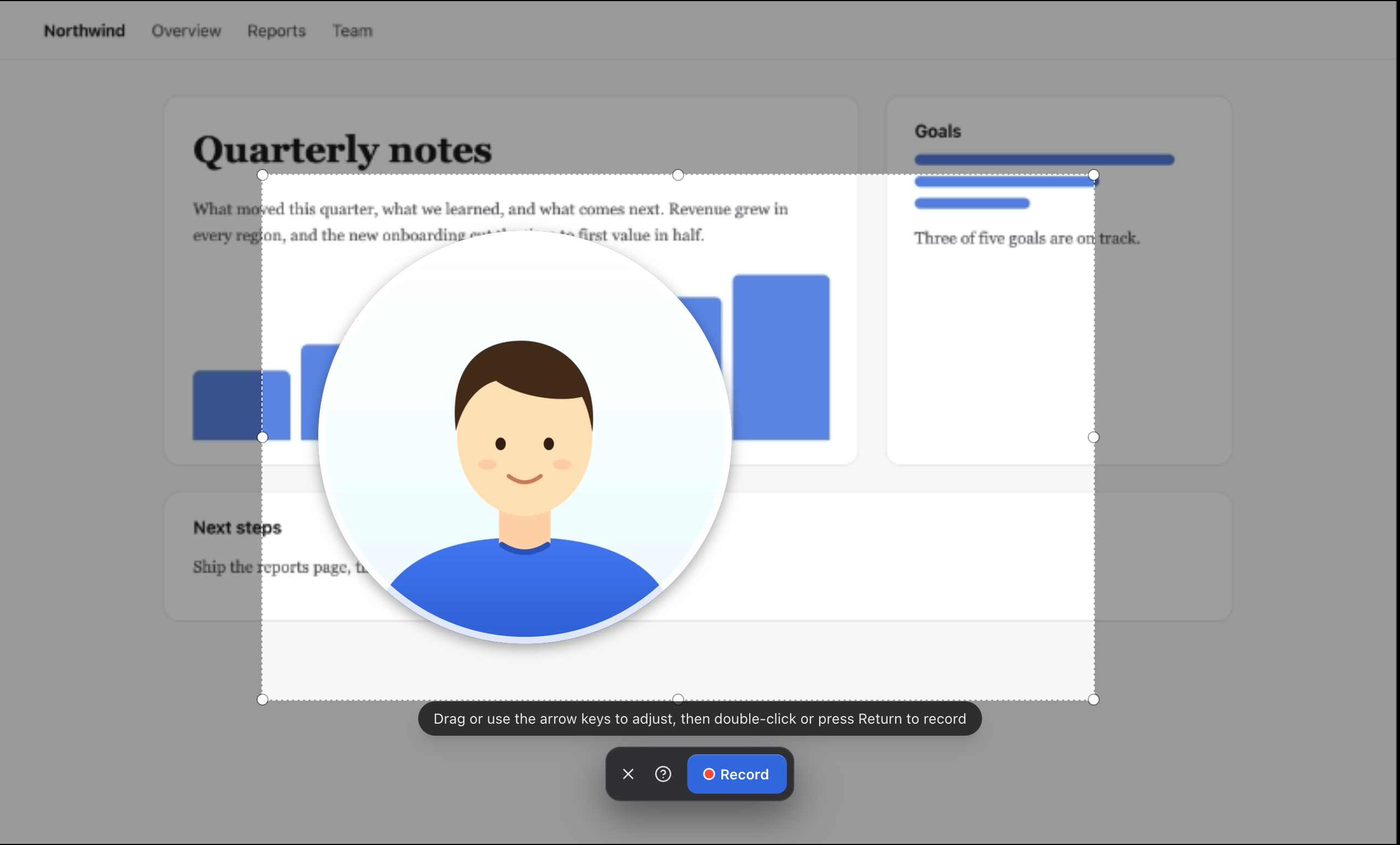This screenshot has height=845, width=1400.
Task: Click the Next steps heading
Action: tap(237, 527)
